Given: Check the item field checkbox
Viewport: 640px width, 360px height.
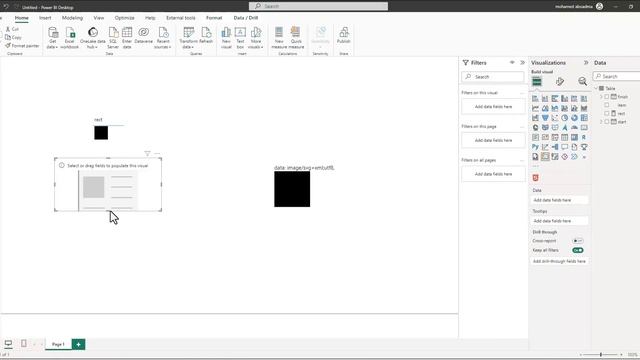Looking at the screenshot, I should point(607,105).
